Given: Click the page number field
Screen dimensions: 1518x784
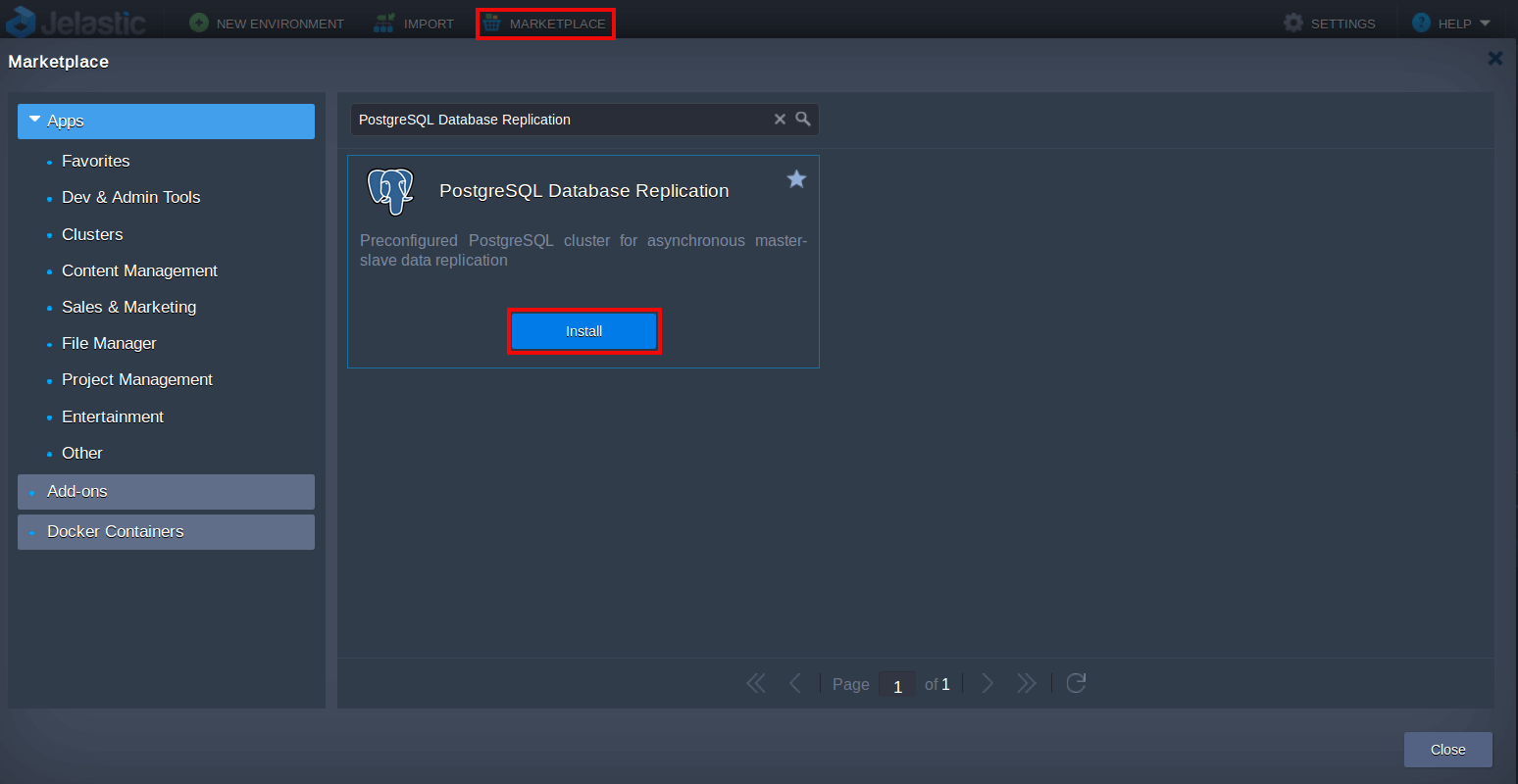Looking at the screenshot, I should point(897,685).
